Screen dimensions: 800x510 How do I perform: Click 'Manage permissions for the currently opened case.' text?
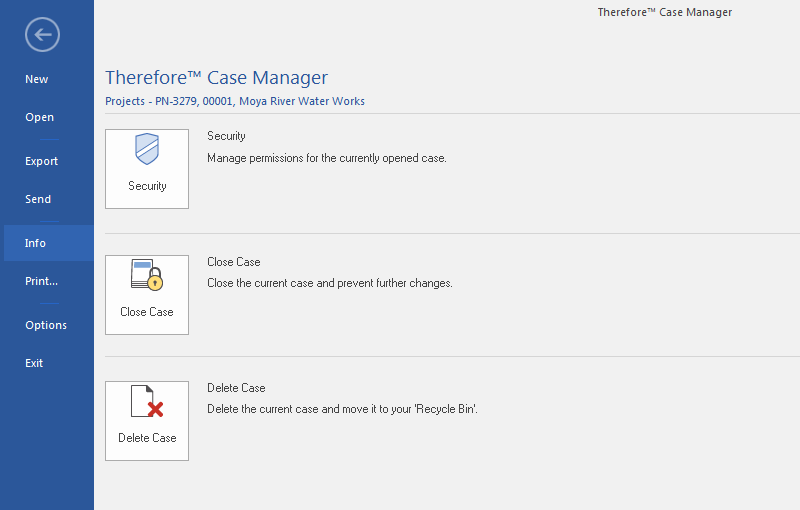point(327,158)
